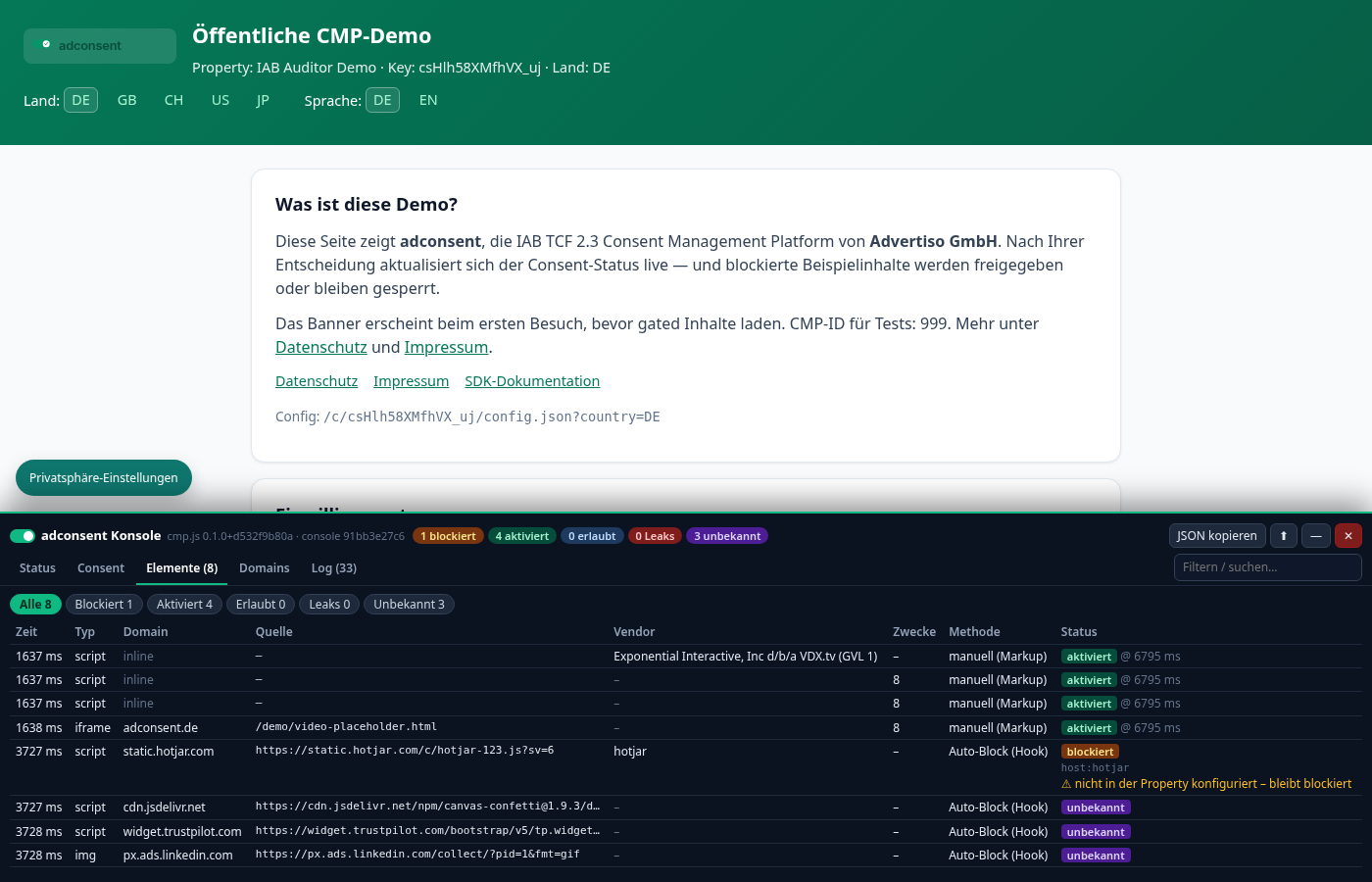Open the Status tab in the console
1372x882 pixels.
click(37, 568)
